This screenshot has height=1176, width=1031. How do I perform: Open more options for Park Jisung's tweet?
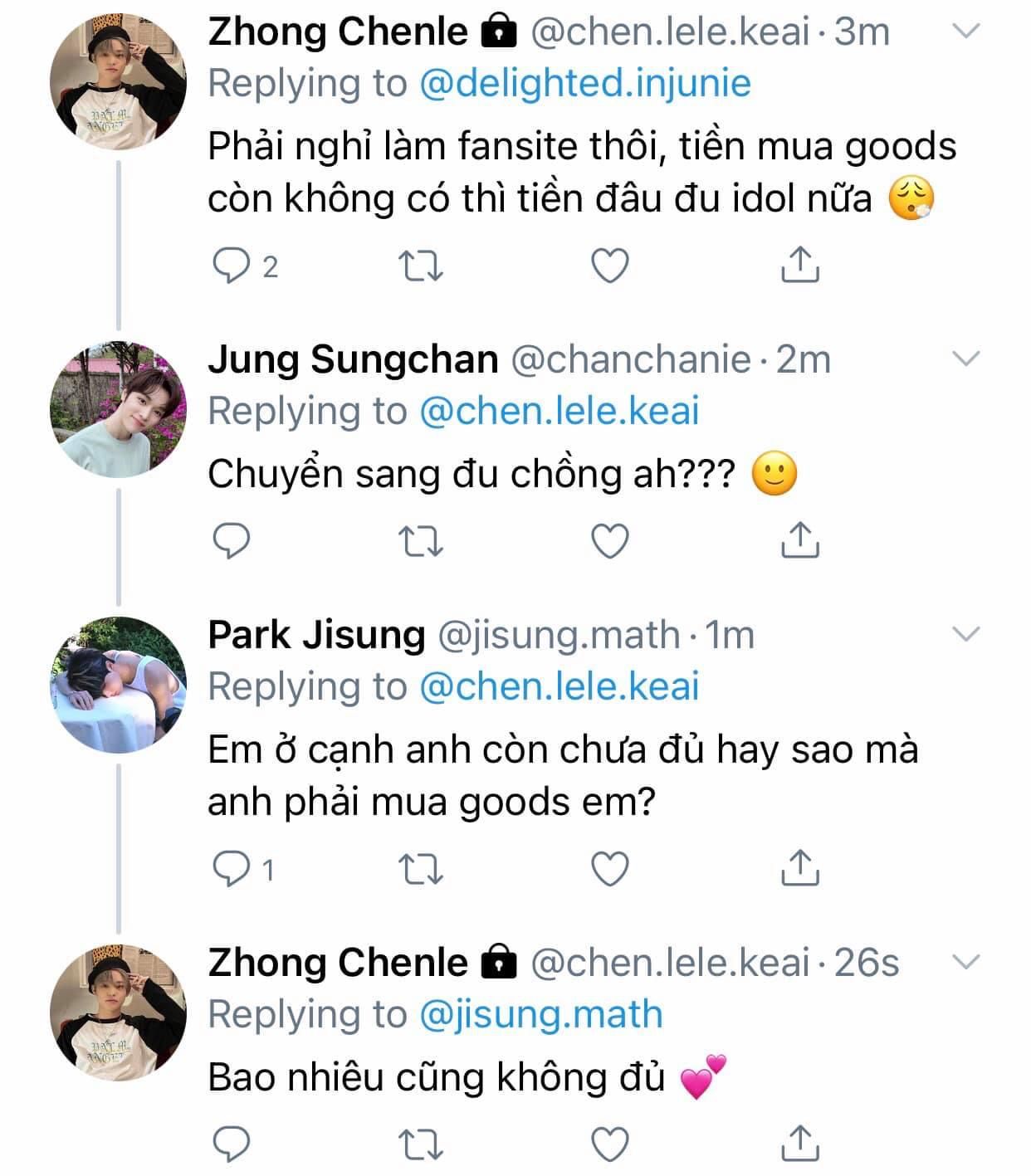(966, 635)
